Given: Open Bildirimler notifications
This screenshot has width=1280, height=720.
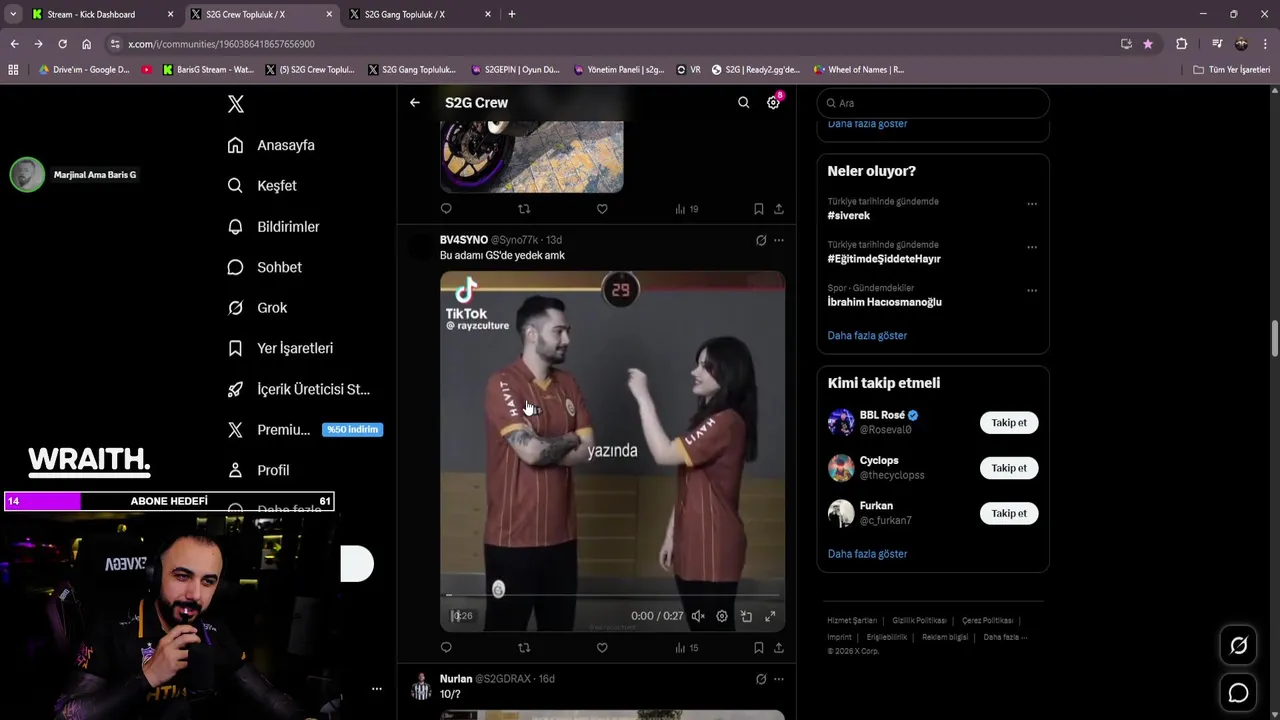Looking at the screenshot, I should tap(273, 227).
